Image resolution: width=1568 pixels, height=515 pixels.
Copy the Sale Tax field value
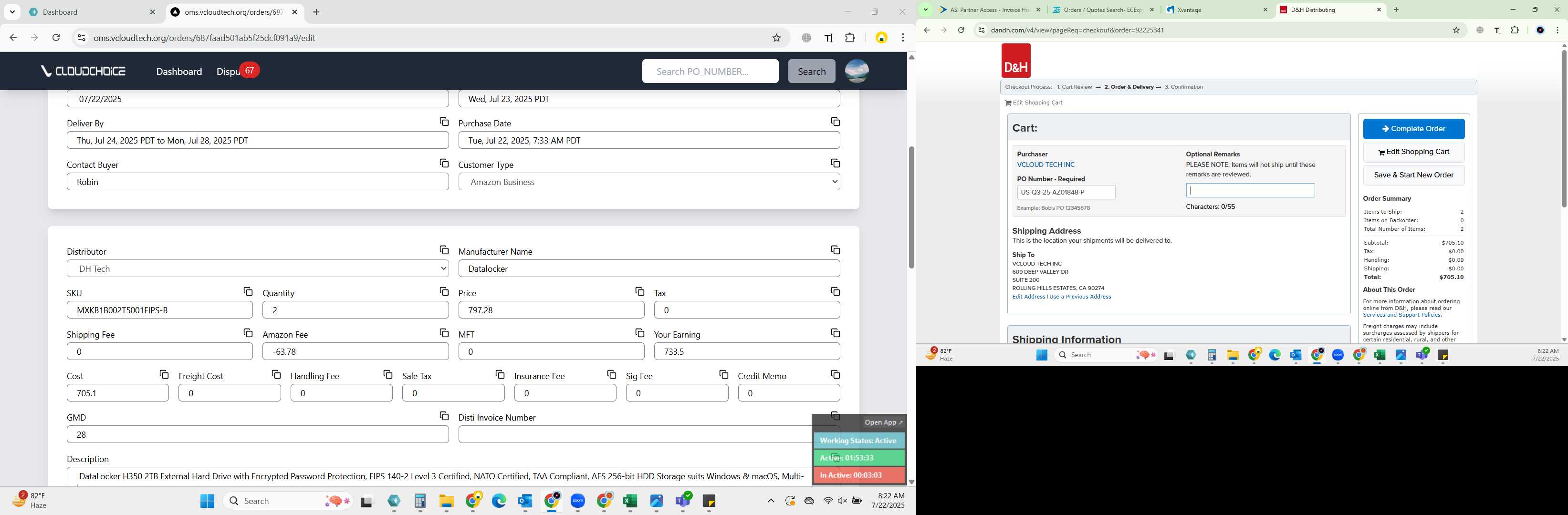(x=500, y=374)
